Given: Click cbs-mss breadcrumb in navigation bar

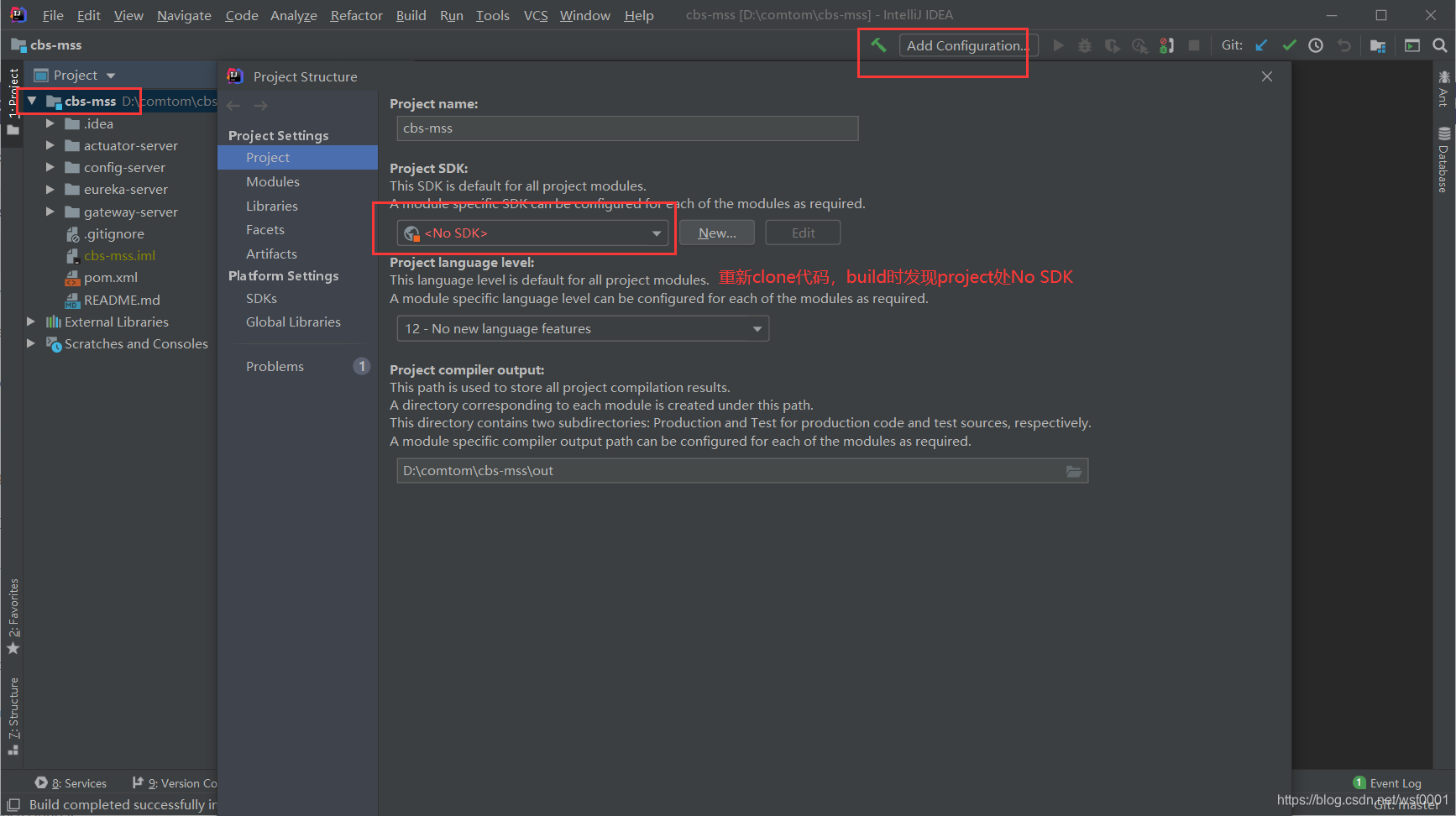Looking at the screenshot, I should point(47,45).
